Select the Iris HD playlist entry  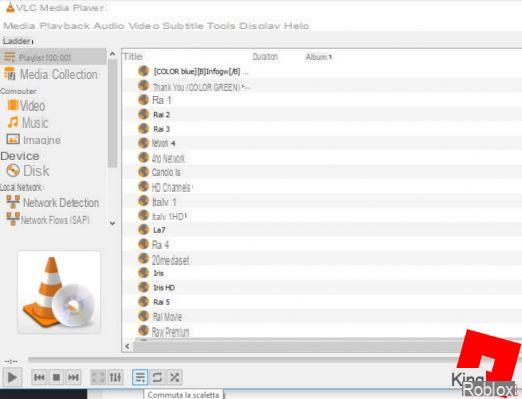pos(164,288)
